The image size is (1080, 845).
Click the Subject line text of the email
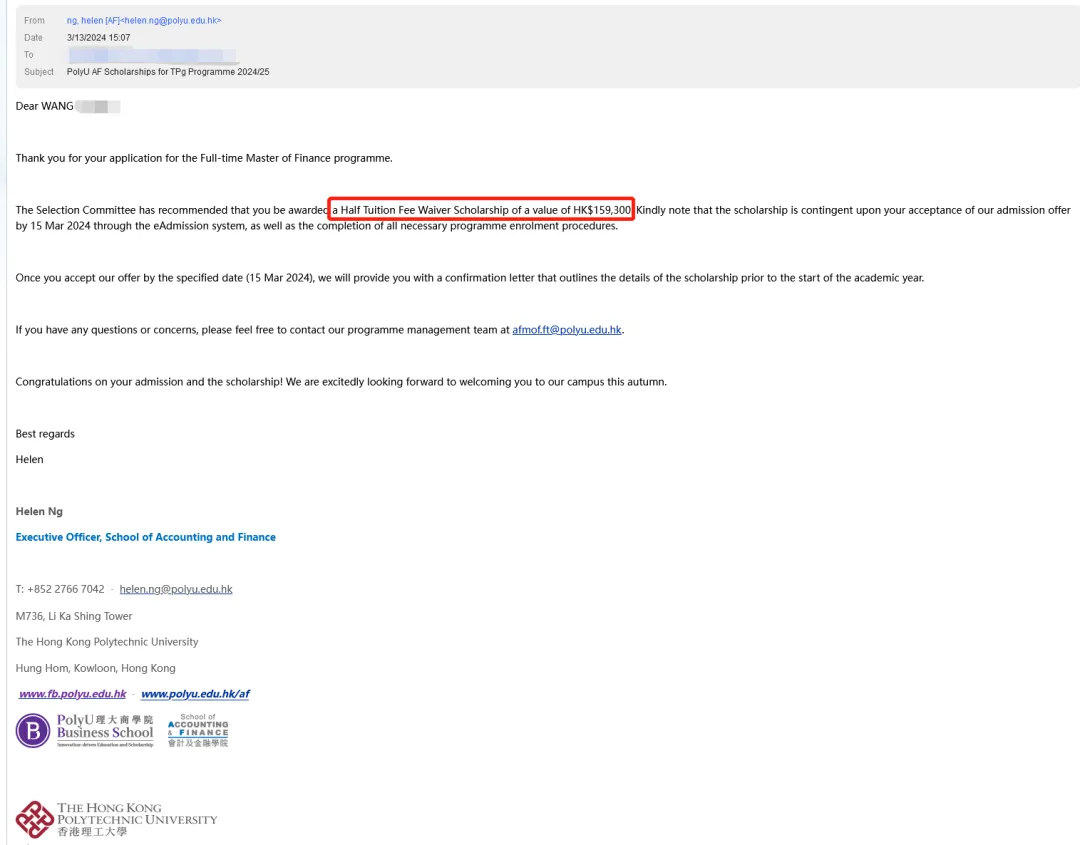(175, 72)
